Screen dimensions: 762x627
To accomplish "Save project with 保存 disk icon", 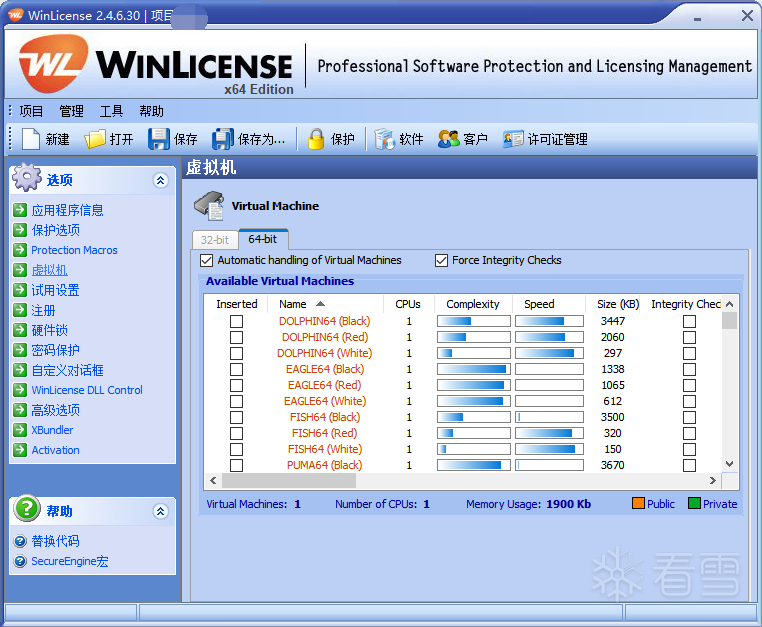I will [x=159, y=139].
